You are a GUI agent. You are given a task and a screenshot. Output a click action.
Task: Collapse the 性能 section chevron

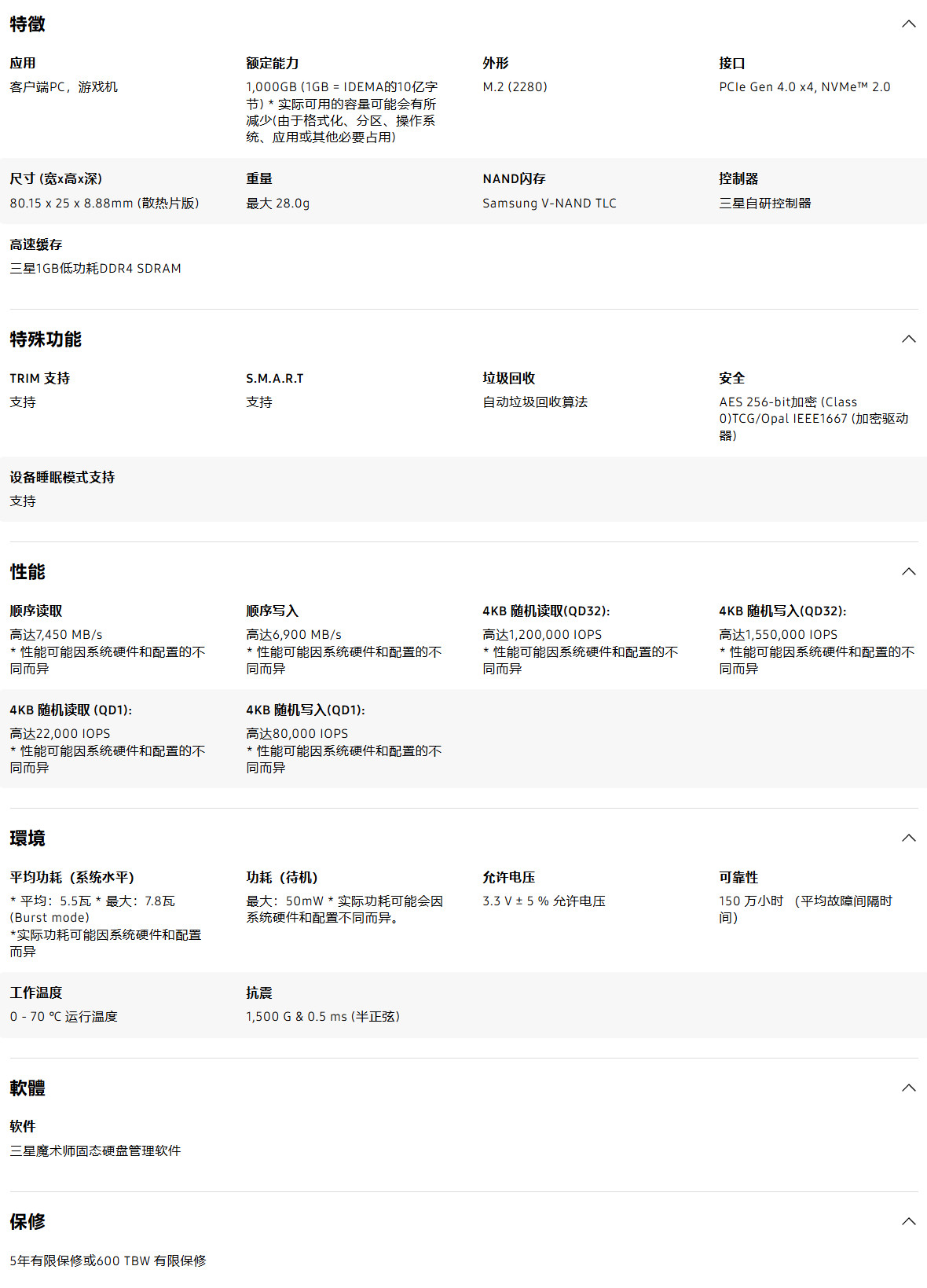coord(908,572)
